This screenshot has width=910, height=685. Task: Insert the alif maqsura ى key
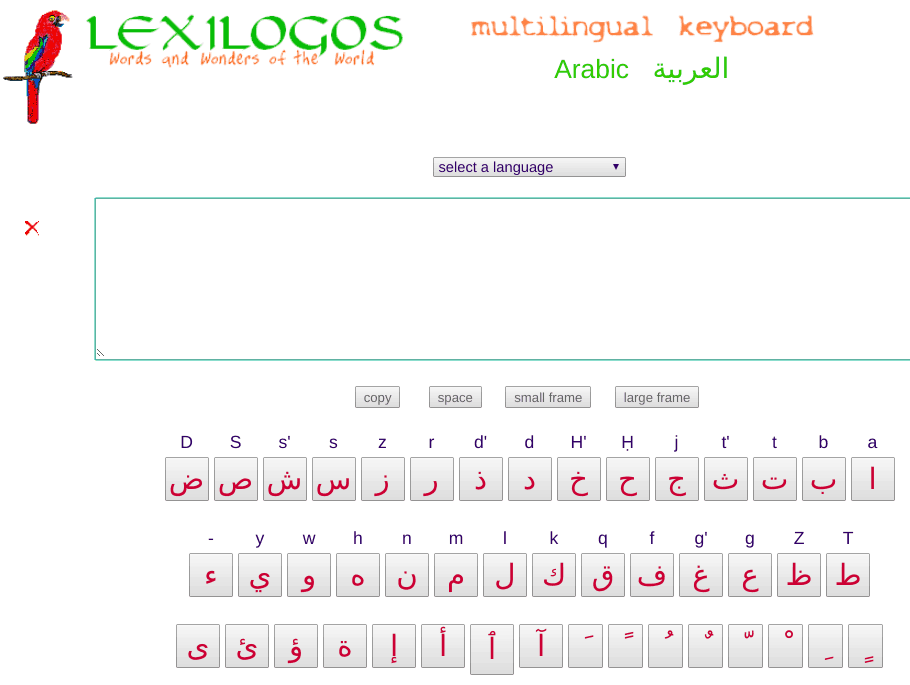click(x=198, y=646)
